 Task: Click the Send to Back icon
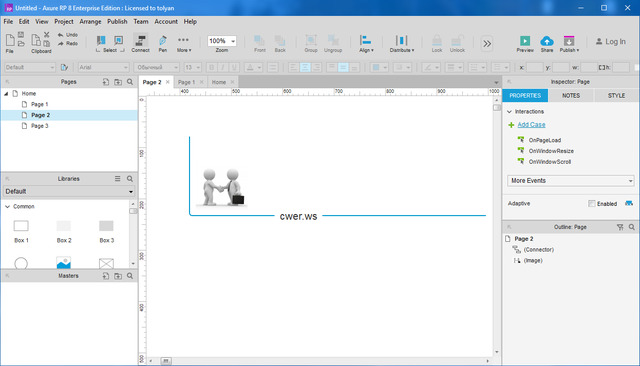[x=280, y=43]
